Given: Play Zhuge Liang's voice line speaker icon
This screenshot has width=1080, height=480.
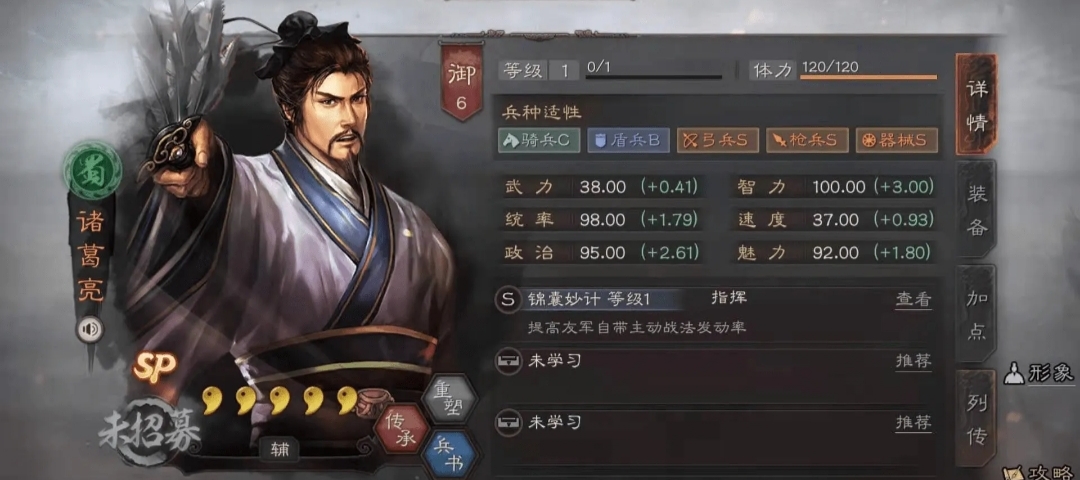Looking at the screenshot, I should [x=90, y=330].
